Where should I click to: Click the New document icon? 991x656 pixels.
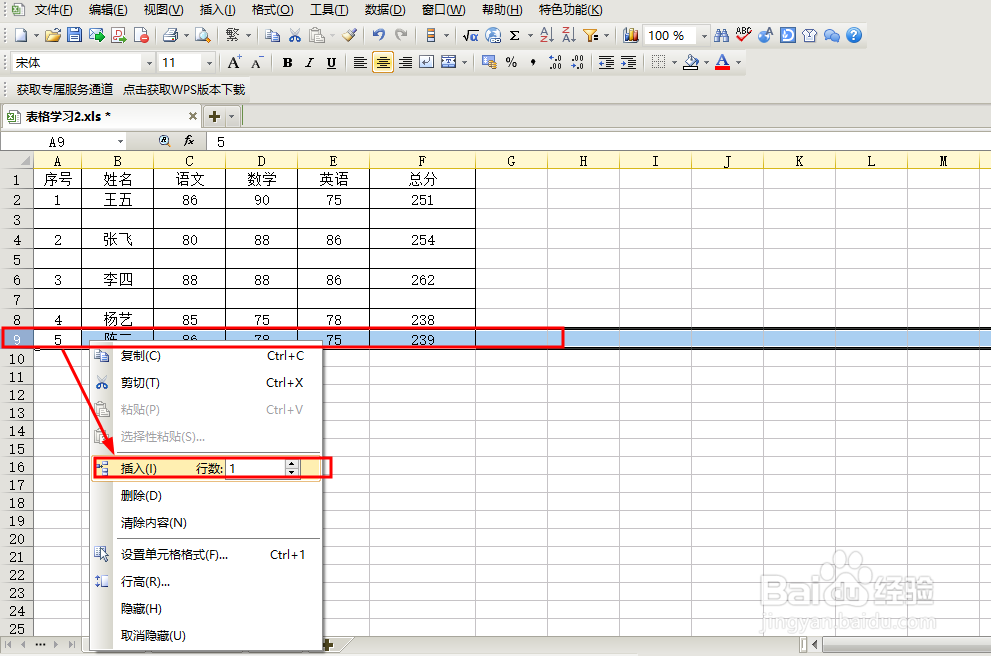21,35
